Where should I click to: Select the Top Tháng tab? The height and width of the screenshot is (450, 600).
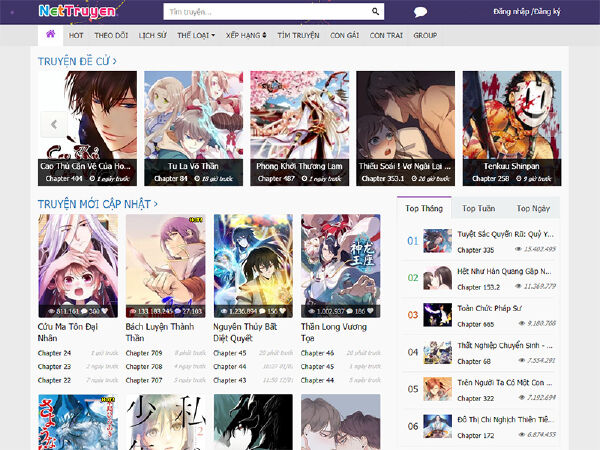[424, 208]
